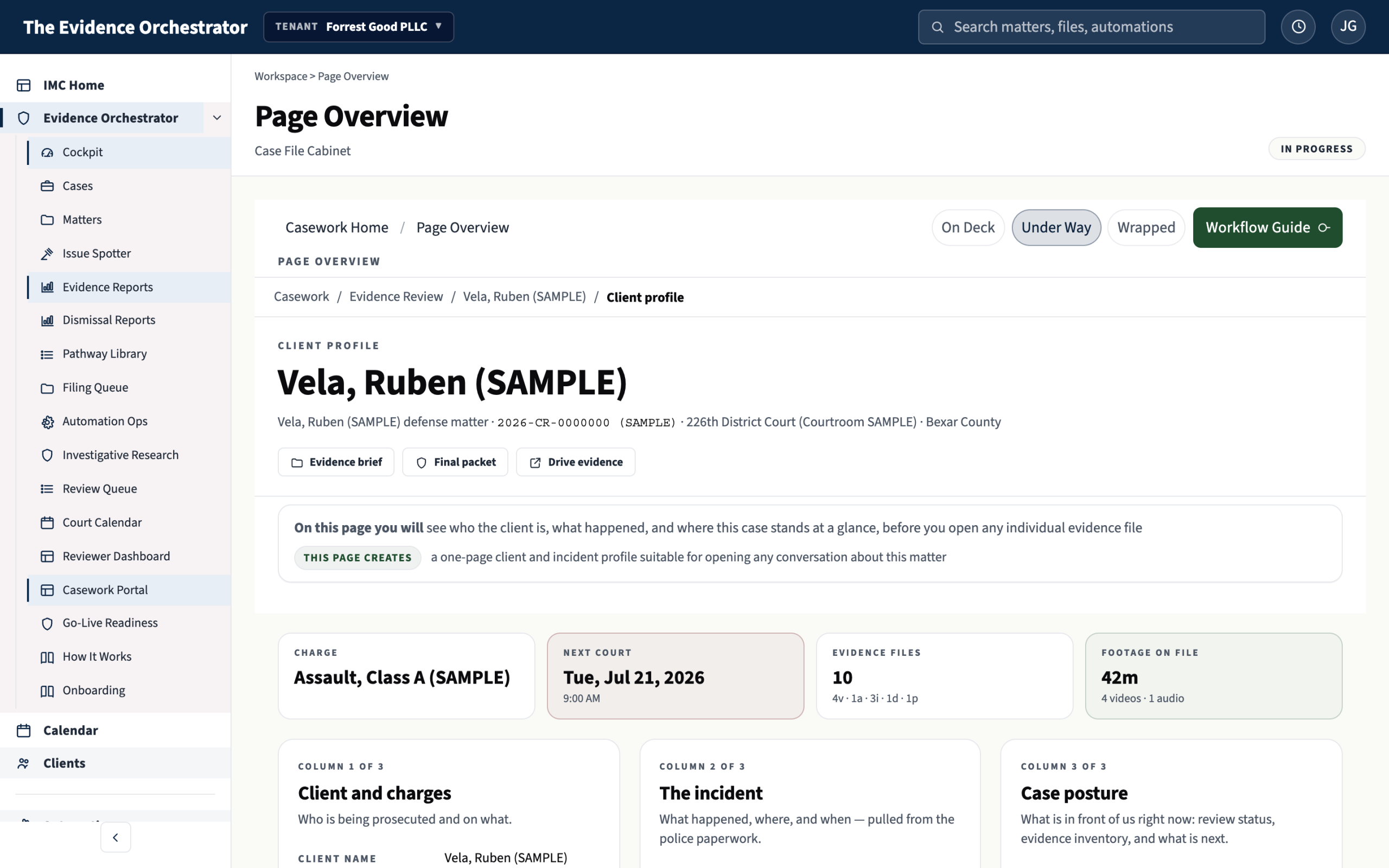Open IMC Home in sidebar

pos(116,85)
